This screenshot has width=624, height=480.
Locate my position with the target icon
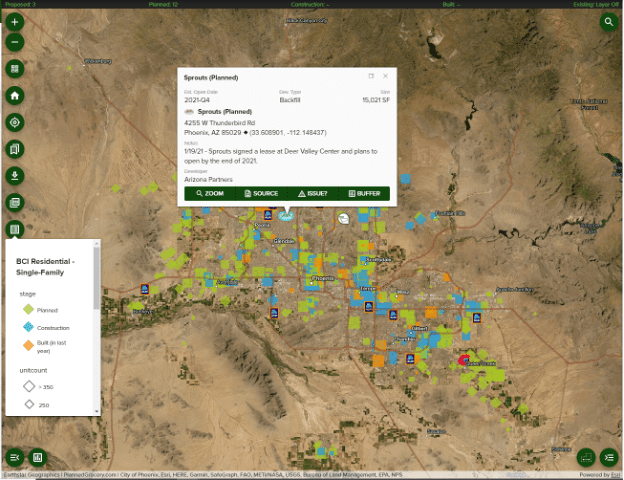pos(15,122)
